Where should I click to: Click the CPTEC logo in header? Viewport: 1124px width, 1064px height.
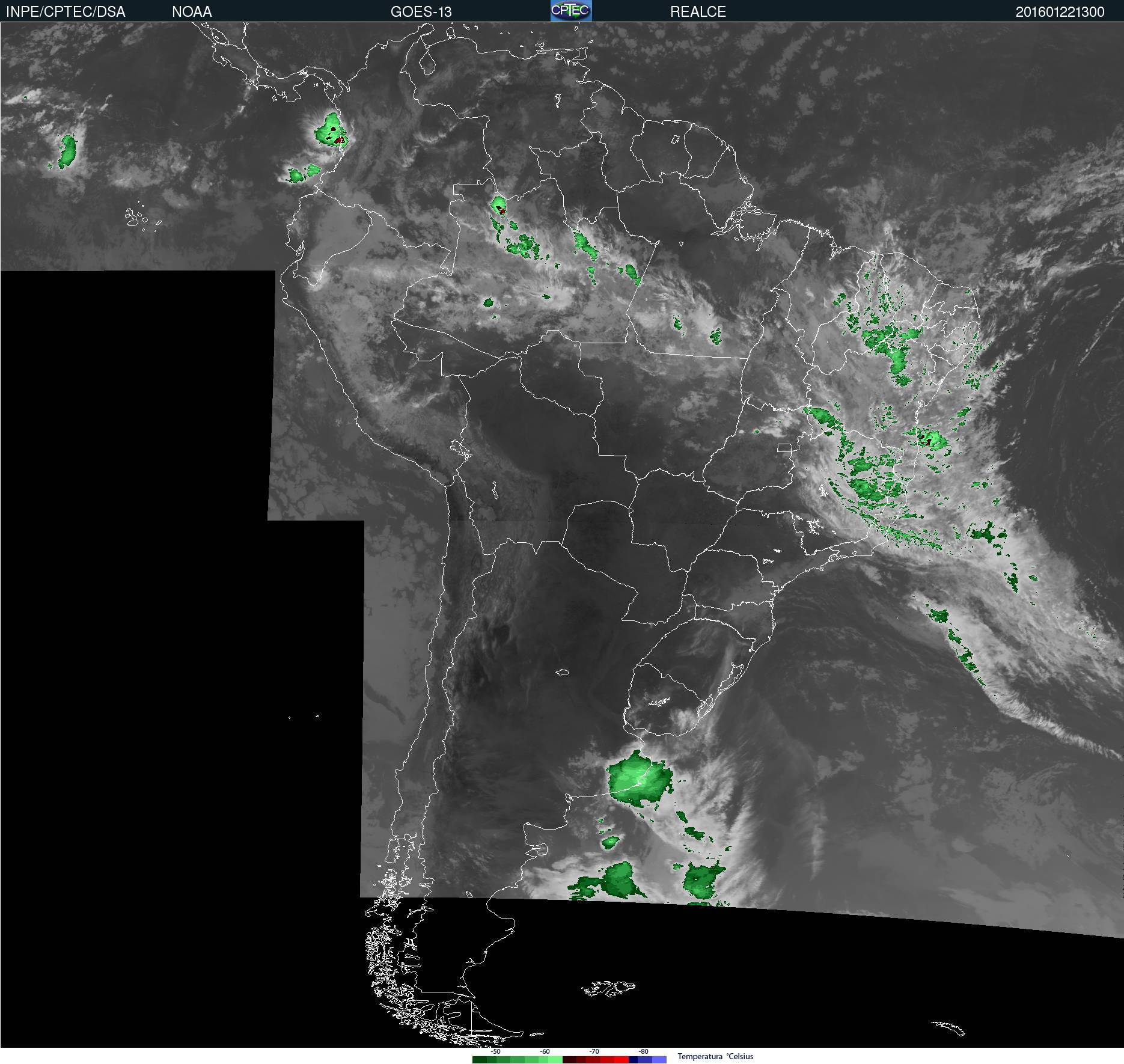coord(571,11)
